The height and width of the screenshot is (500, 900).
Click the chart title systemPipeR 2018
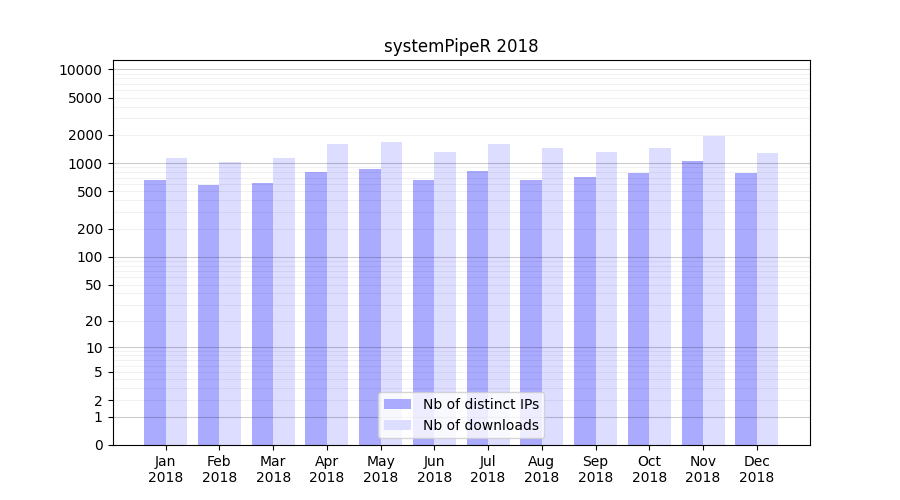tap(461, 46)
